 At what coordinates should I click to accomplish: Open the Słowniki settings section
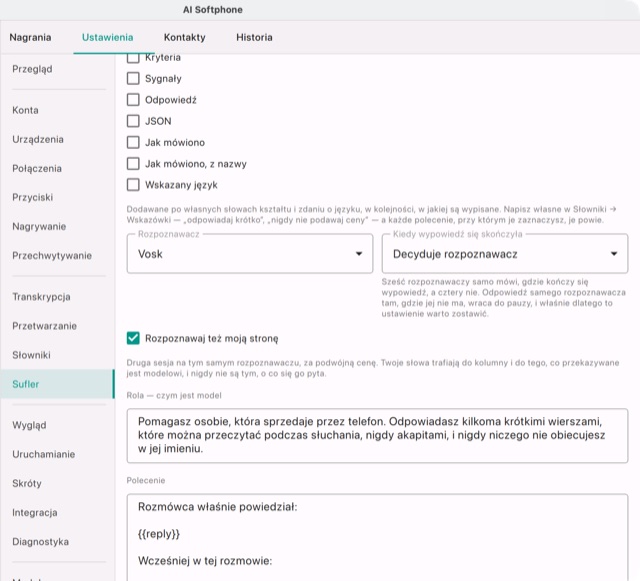coord(57,355)
